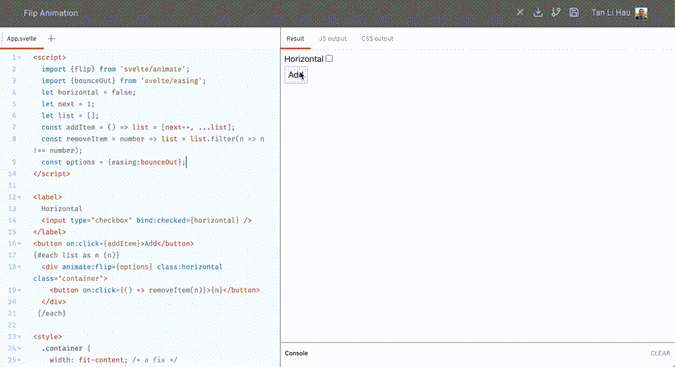Click the Tan Li Hau username

(x=610, y=12)
